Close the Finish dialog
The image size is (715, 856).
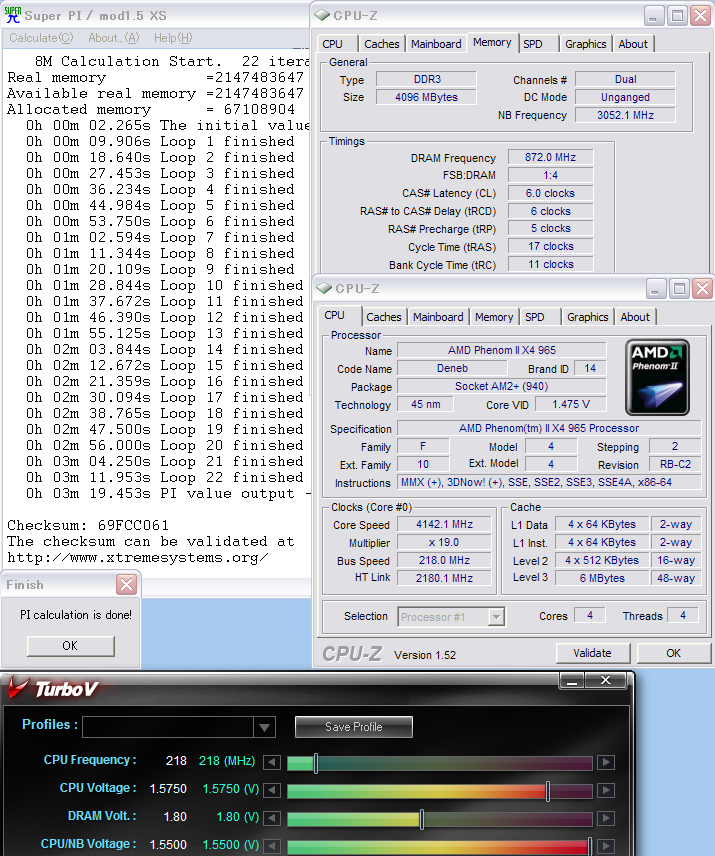(127, 585)
